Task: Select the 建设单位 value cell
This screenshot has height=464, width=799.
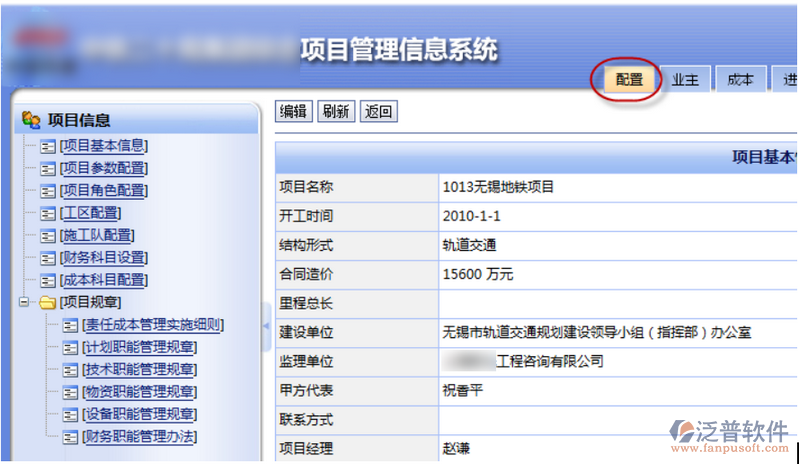Action: click(x=618, y=333)
